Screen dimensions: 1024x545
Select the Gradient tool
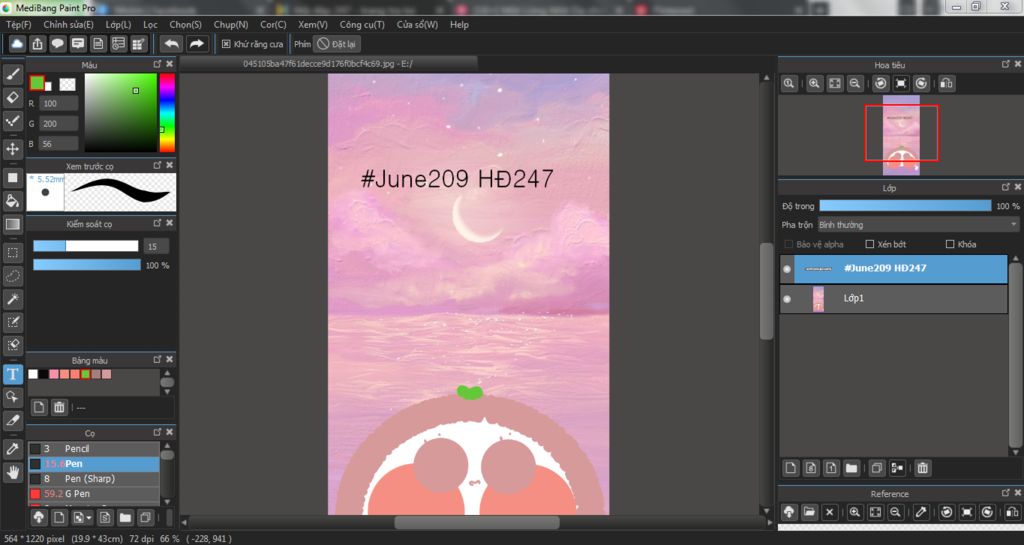tap(12, 224)
